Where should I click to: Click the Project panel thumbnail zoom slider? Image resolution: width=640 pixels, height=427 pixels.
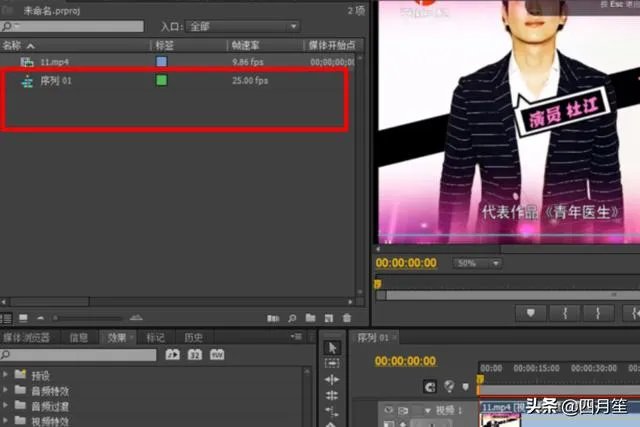point(88,318)
